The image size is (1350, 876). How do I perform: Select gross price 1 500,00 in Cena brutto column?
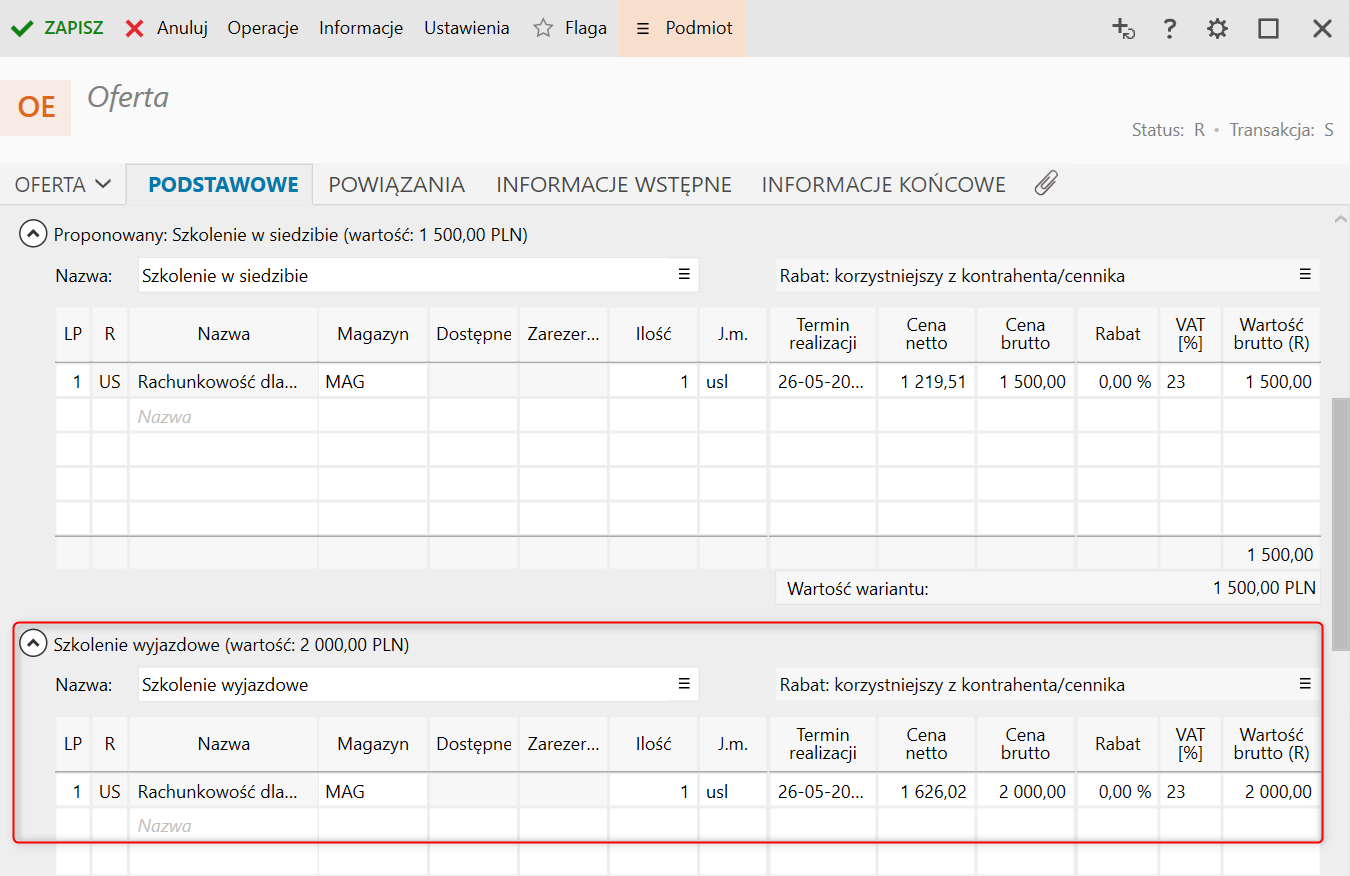tap(1026, 382)
